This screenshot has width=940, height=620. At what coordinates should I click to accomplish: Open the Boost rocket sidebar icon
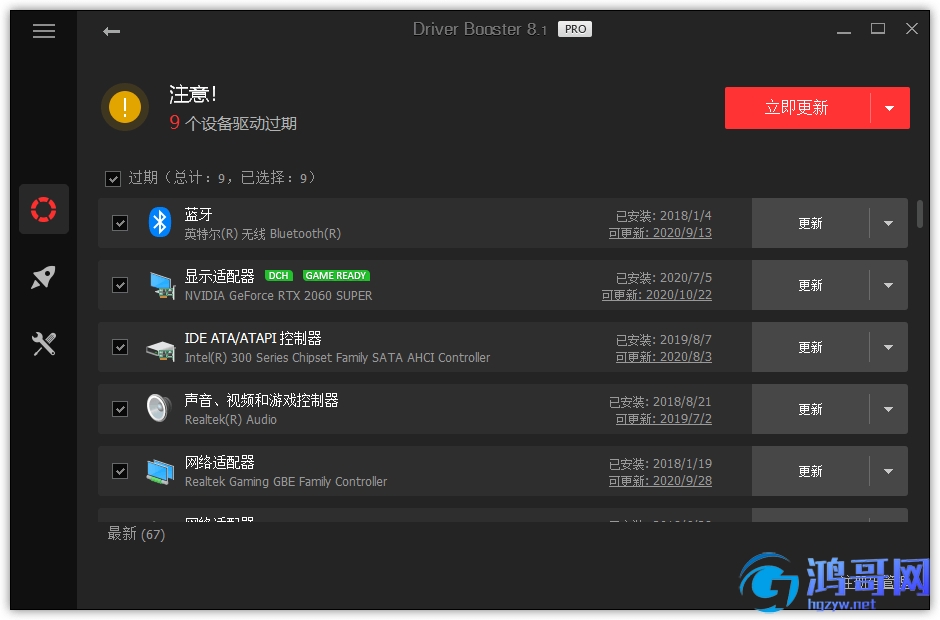tap(44, 277)
